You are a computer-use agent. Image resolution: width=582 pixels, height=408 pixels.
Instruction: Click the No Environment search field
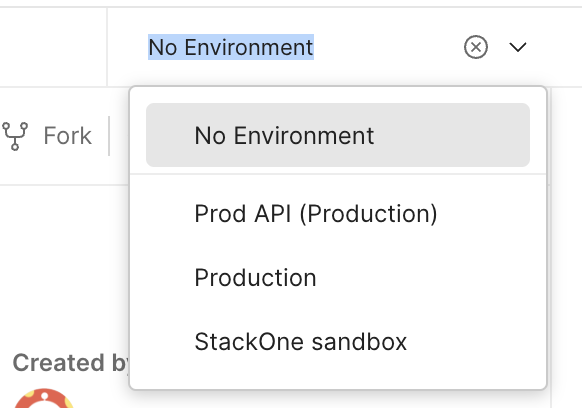click(x=297, y=47)
